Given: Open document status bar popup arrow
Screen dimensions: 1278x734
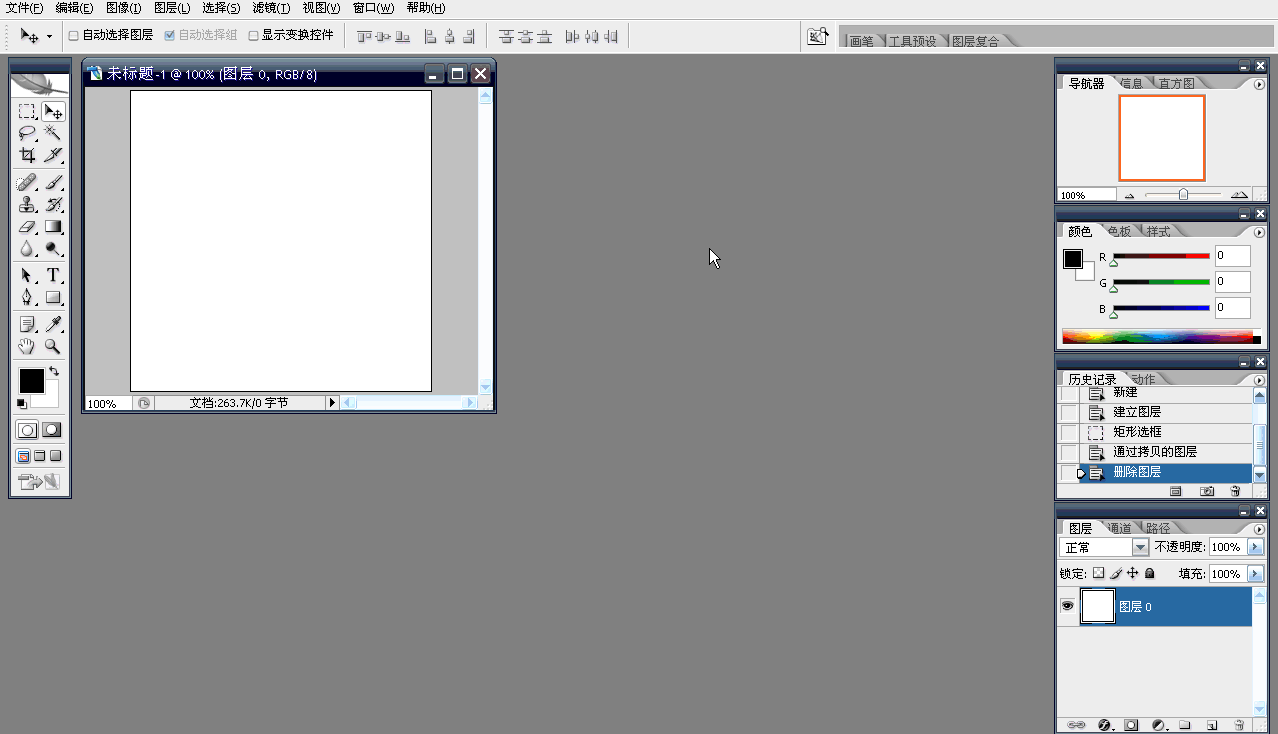Looking at the screenshot, I should 333,403.
